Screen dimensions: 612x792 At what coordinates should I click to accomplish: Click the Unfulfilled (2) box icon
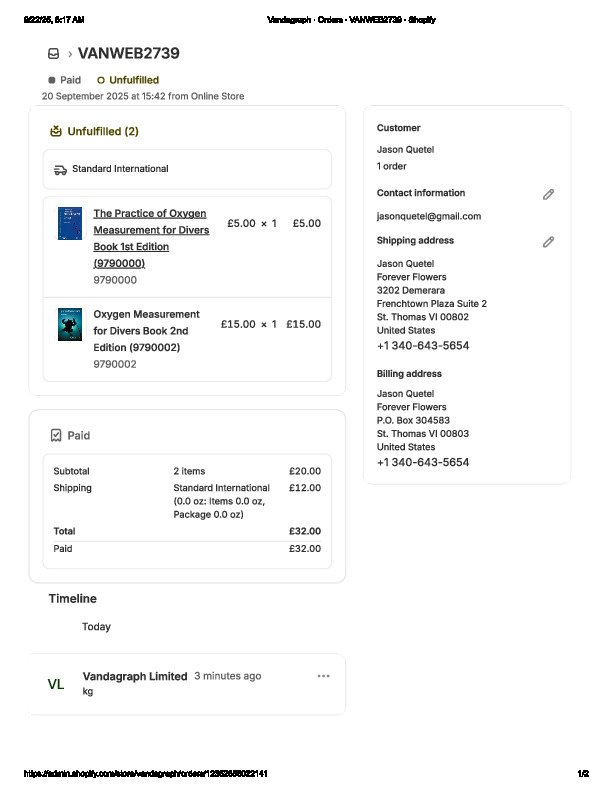pyautogui.click(x=56, y=131)
